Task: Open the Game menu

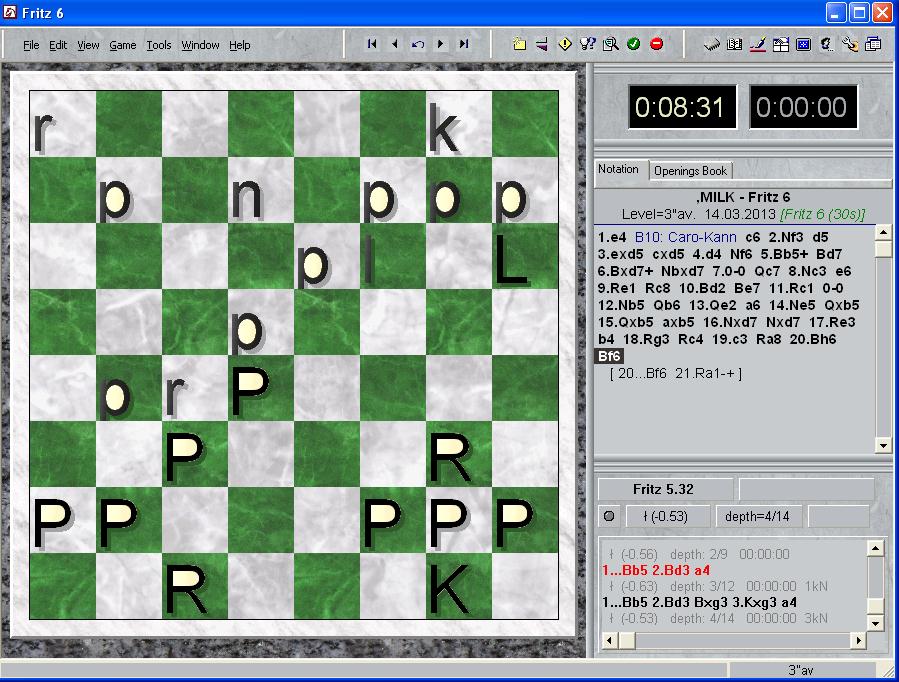Action: tap(123, 45)
